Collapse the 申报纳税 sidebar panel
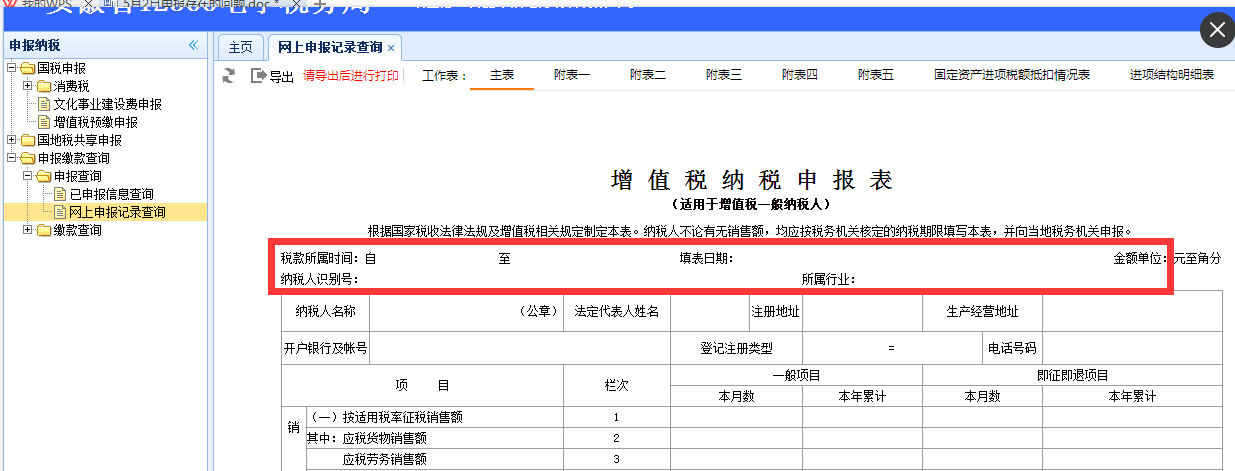Image resolution: width=1235 pixels, height=471 pixels. coord(194,45)
